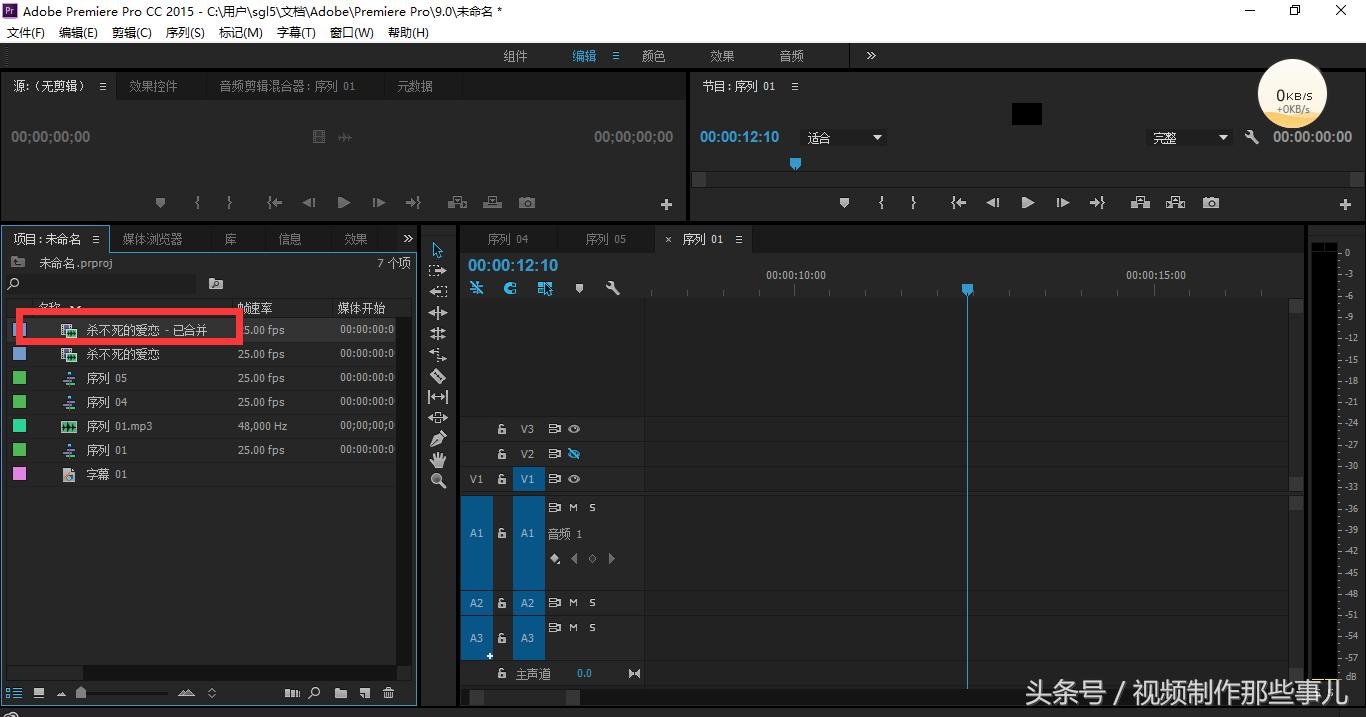Switch to the 序列 05 timeline tab

click(605, 238)
